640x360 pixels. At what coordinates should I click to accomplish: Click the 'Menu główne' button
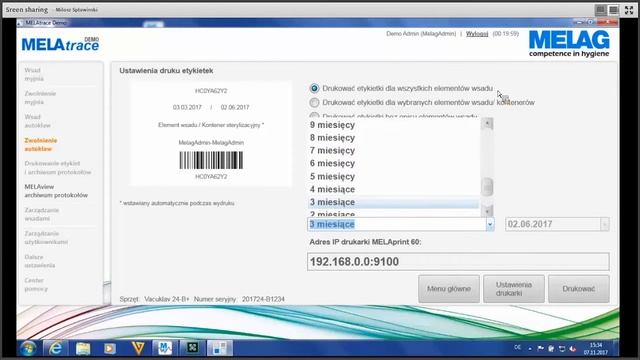coord(449,289)
